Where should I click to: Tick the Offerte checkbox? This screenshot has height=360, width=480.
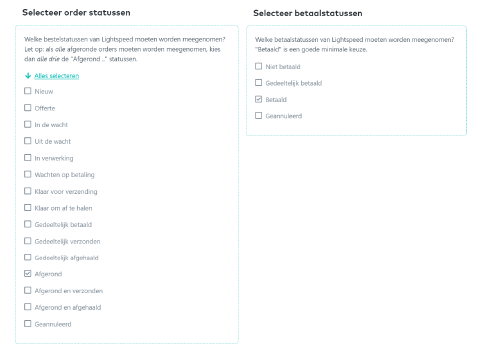(x=28, y=108)
